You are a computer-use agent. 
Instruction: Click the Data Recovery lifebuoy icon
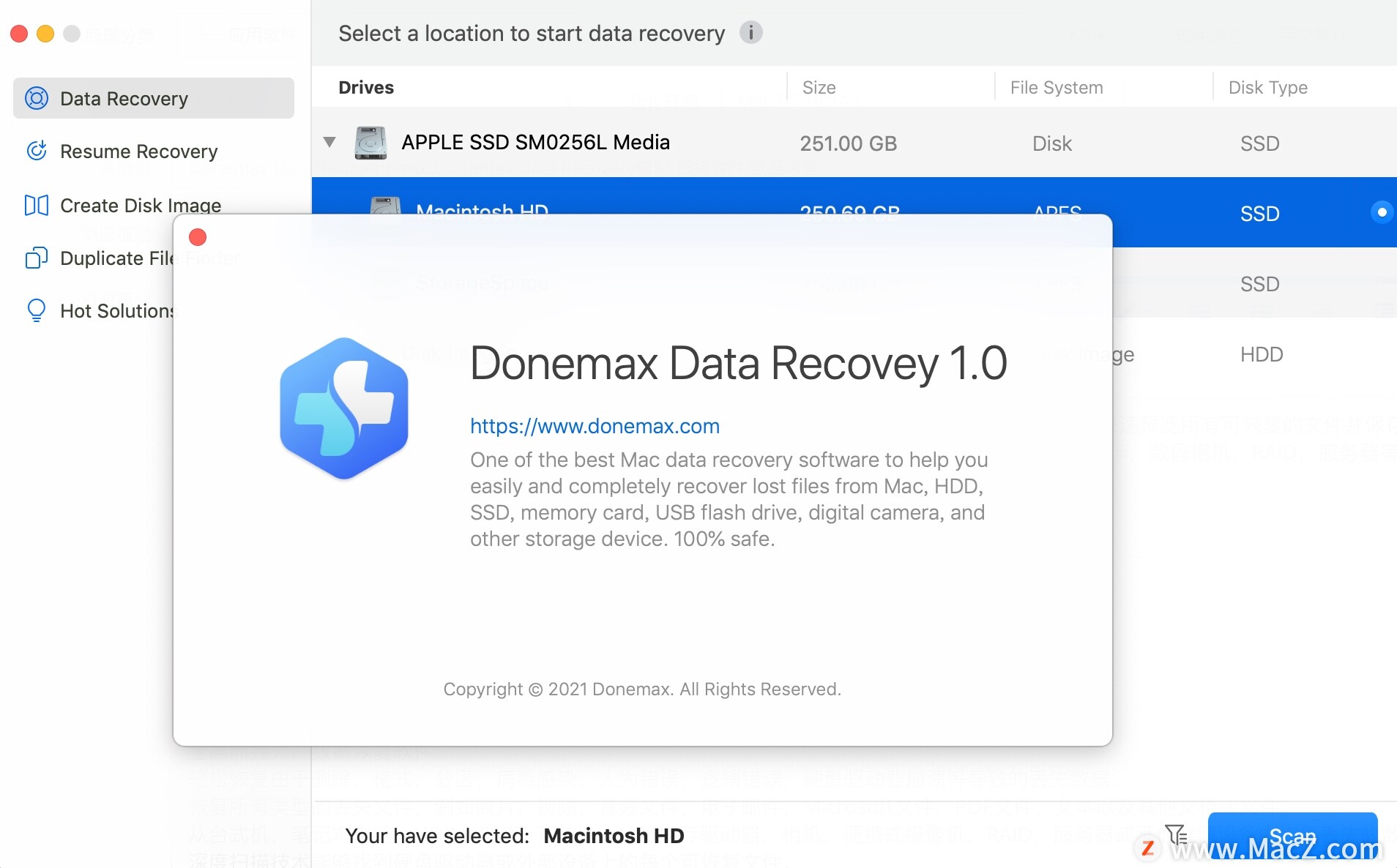point(37,98)
